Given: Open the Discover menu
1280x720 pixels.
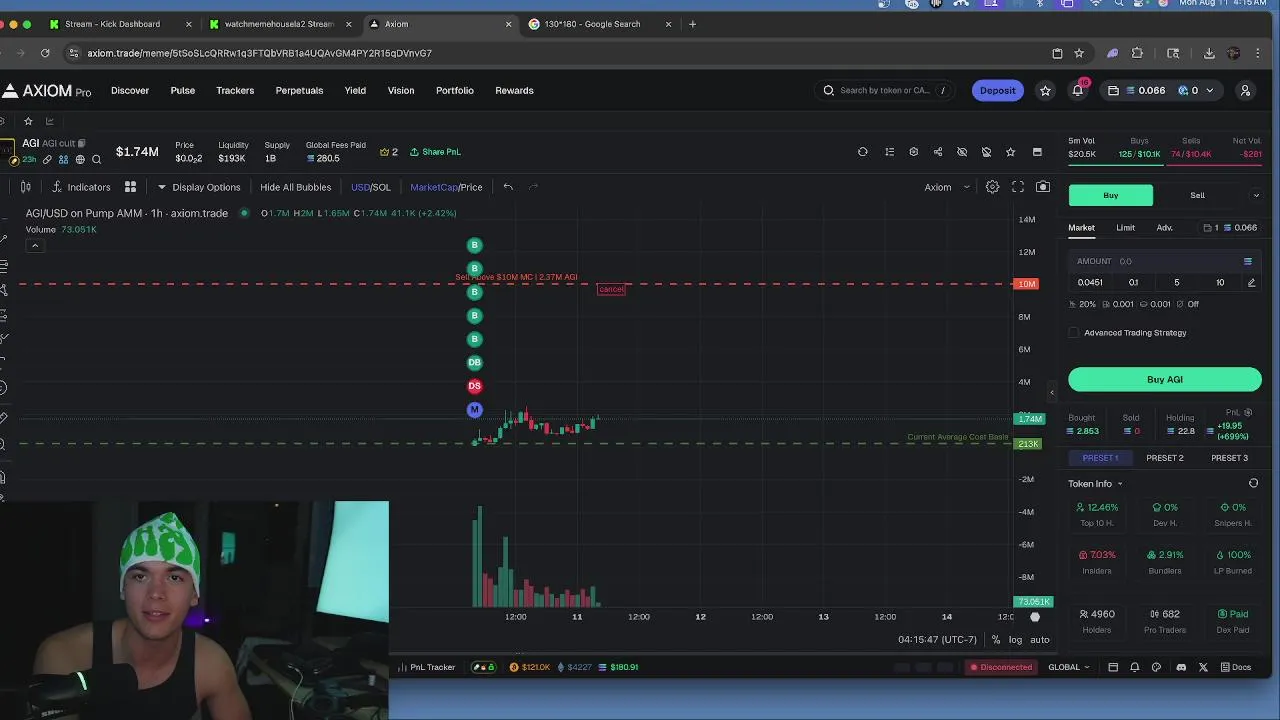Looking at the screenshot, I should click(x=130, y=90).
